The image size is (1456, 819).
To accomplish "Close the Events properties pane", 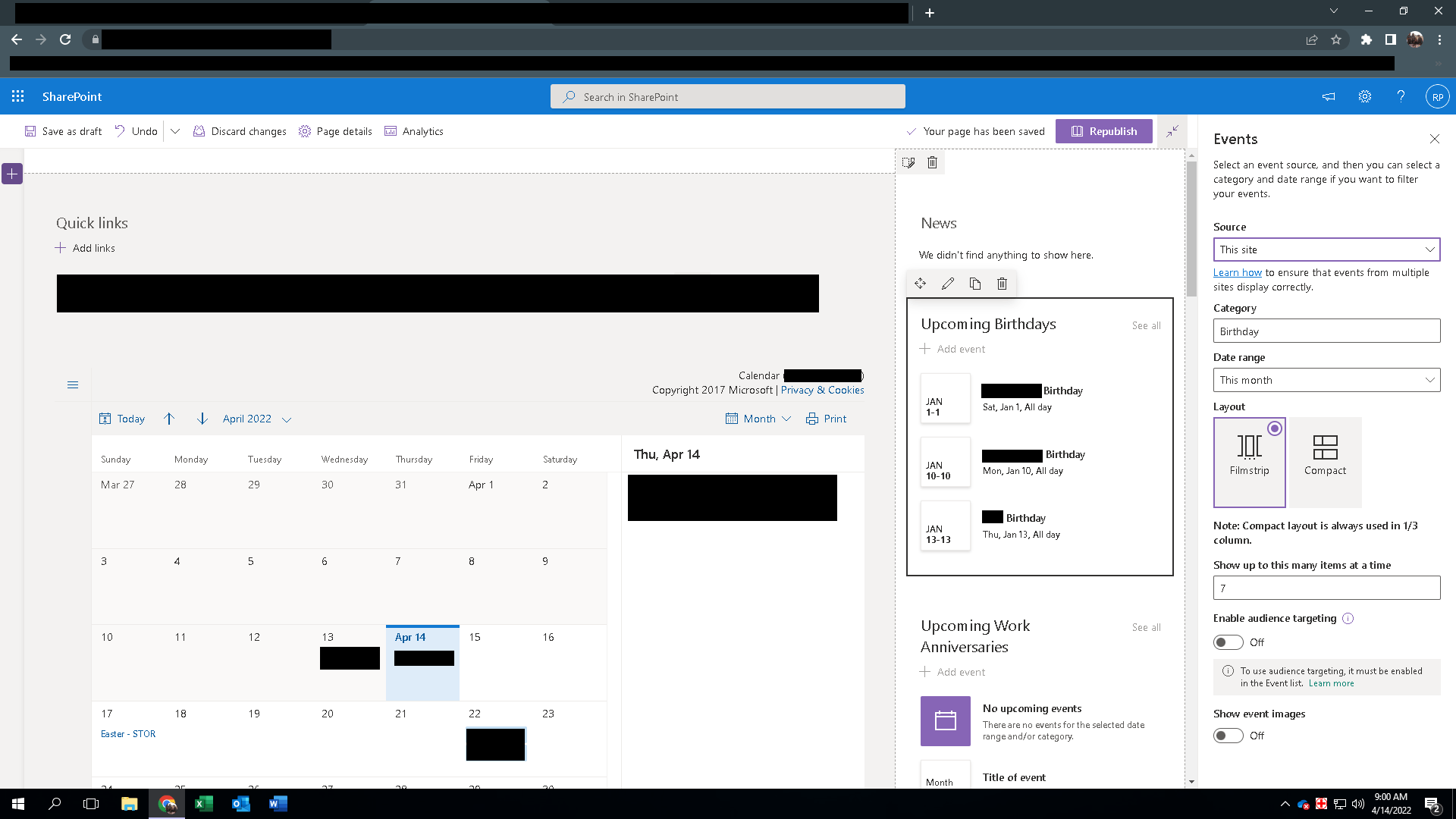I will pos(1434,139).
